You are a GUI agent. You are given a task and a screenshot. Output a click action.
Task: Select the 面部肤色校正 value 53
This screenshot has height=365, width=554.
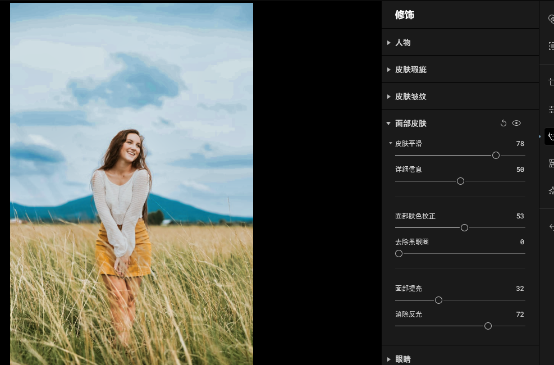tap(520, 216)
